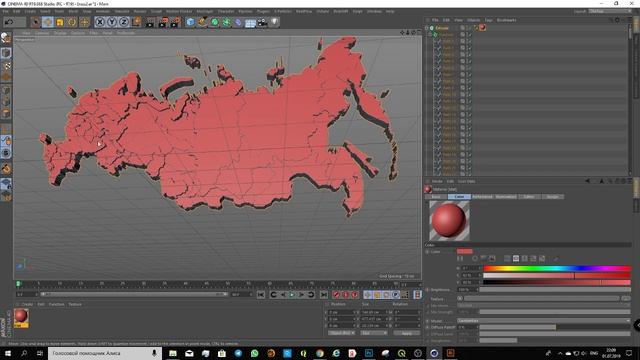This screenshot has width=640, height=360.
Task: Open the Object Manager Bookmarks menu
Action: point(507,20)
